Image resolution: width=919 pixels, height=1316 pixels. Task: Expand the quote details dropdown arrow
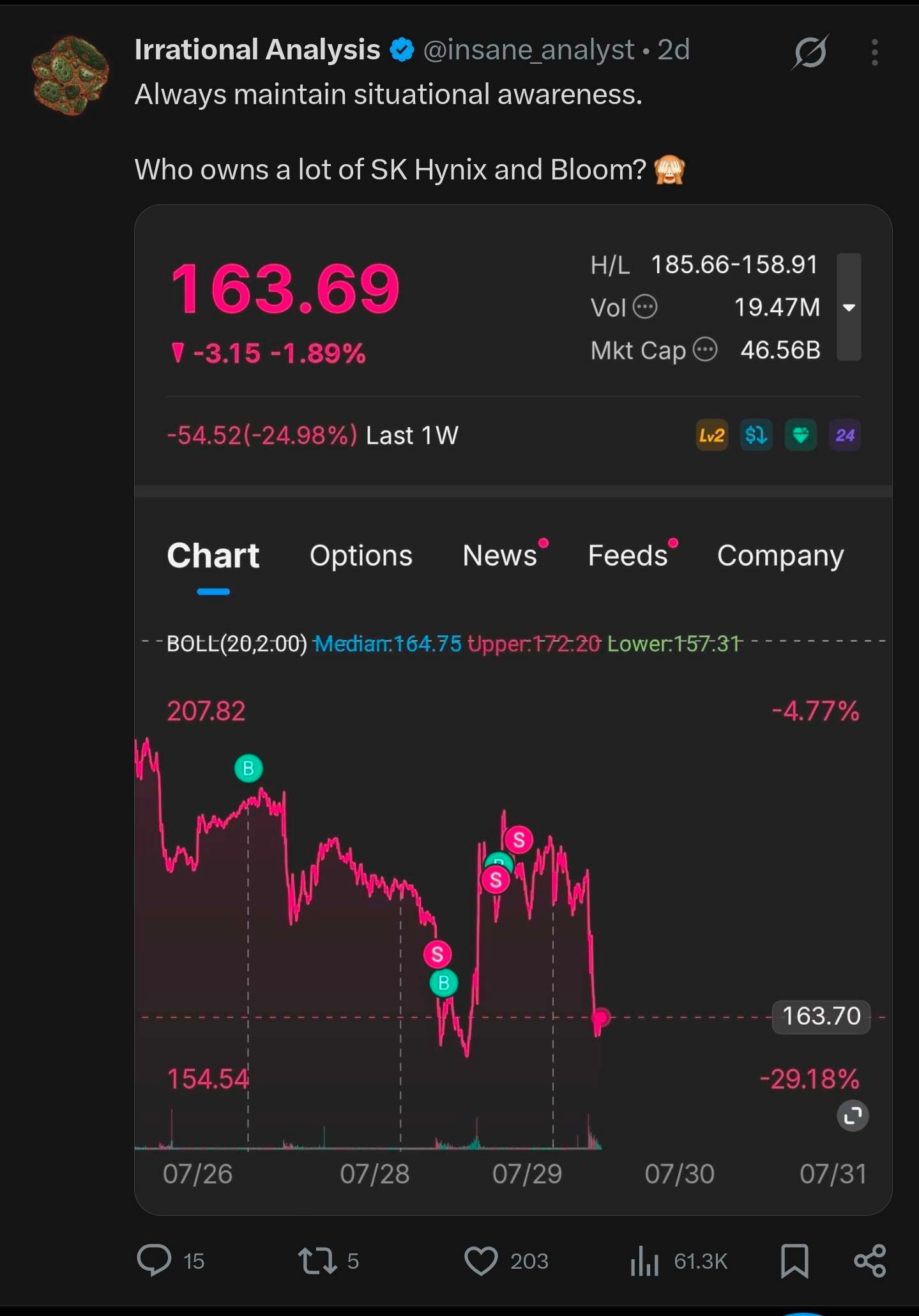pyautogui.click(x=849, y=307)
